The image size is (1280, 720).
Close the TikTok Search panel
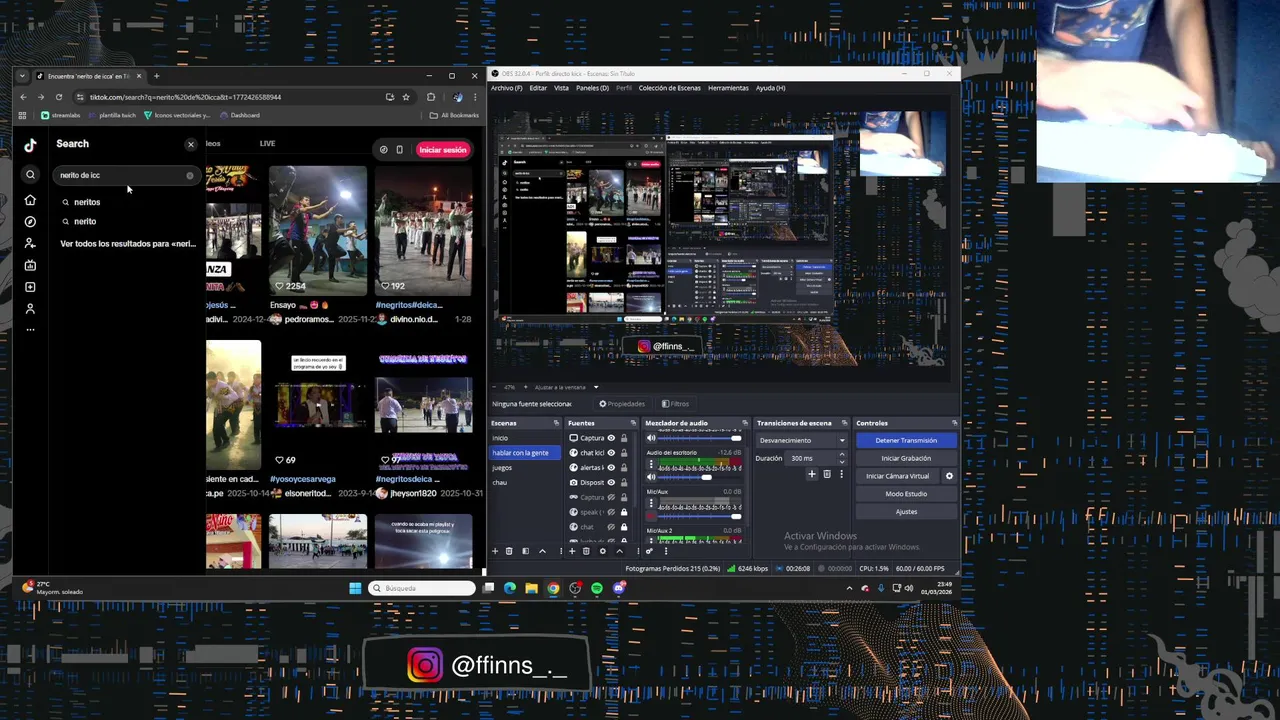191,145
